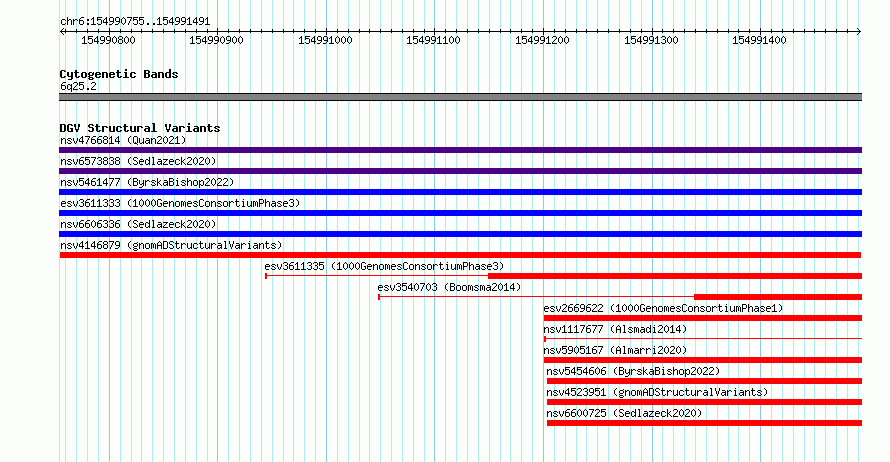Open the nsv6606336 (Sedlazeck2020) label
This screenshot has height=462, width=890.
click(x=138, y=224)
